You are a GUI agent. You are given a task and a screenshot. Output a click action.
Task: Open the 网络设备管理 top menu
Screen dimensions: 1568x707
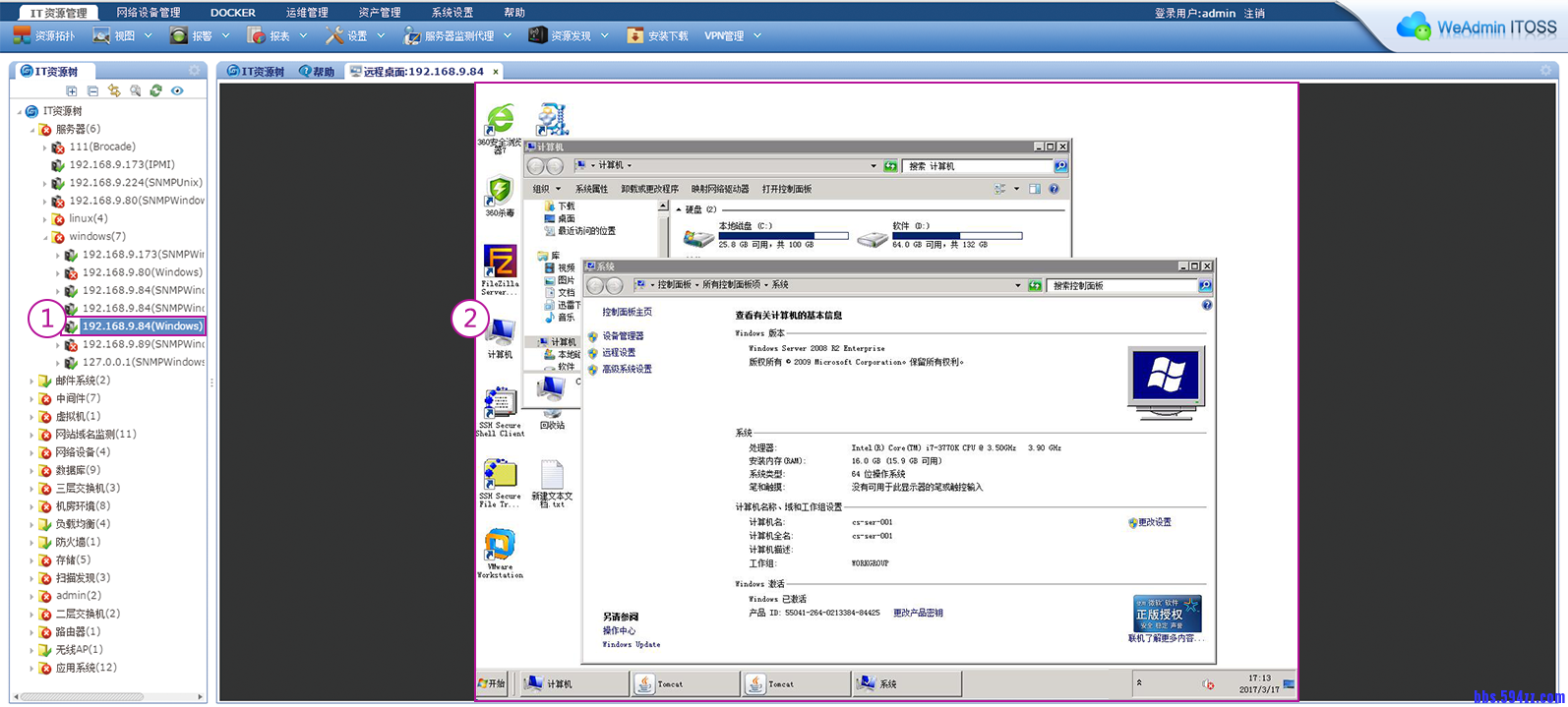point(149,13)
